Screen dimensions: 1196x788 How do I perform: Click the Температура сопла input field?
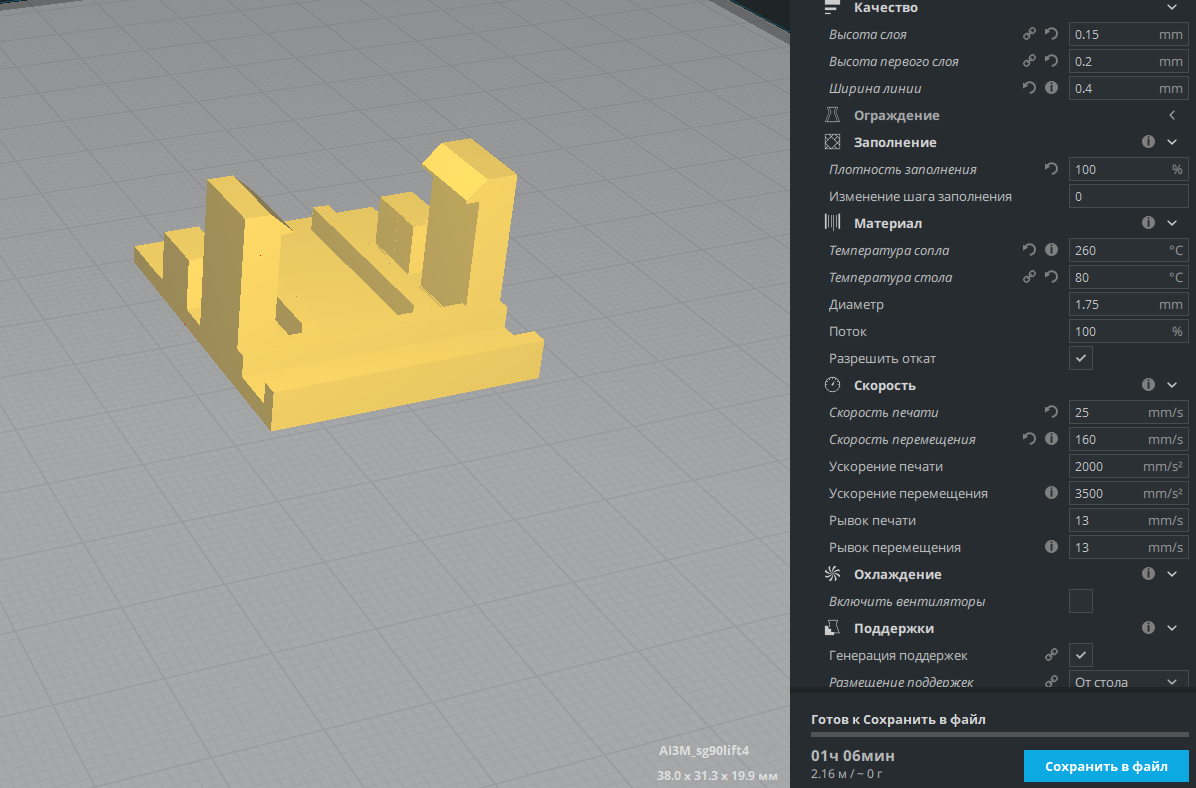tap(1115, 250)
